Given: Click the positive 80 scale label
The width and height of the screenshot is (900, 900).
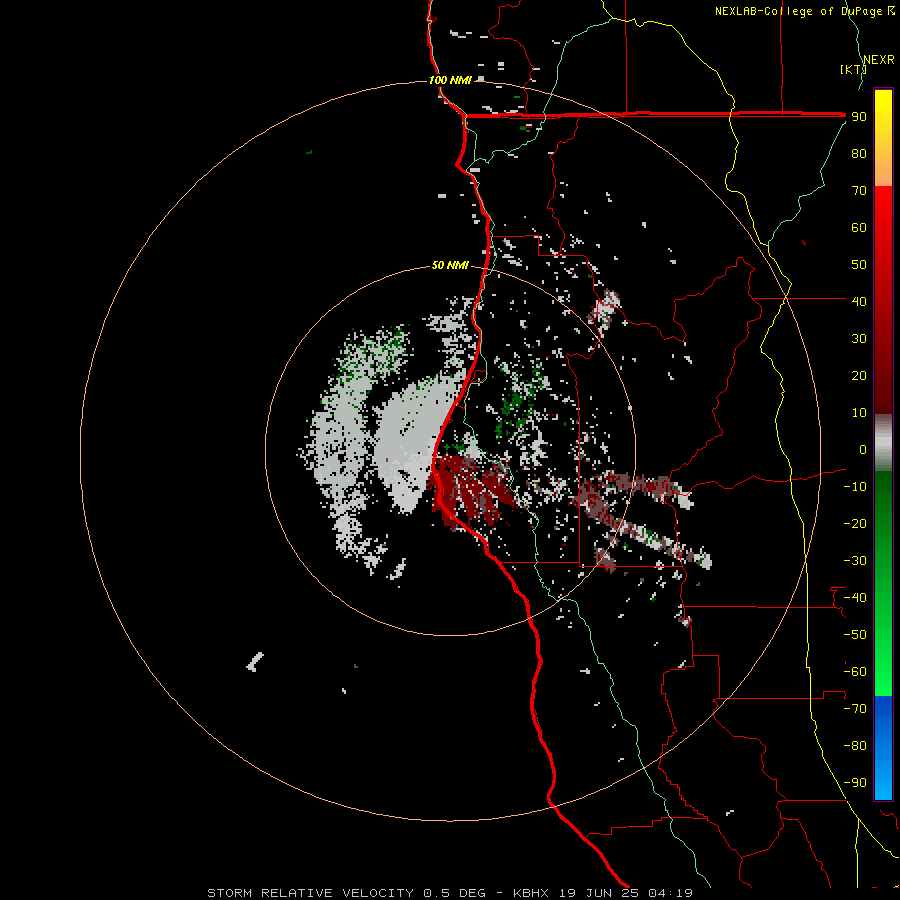Looking at the screenshot, I should click(859, 153).
